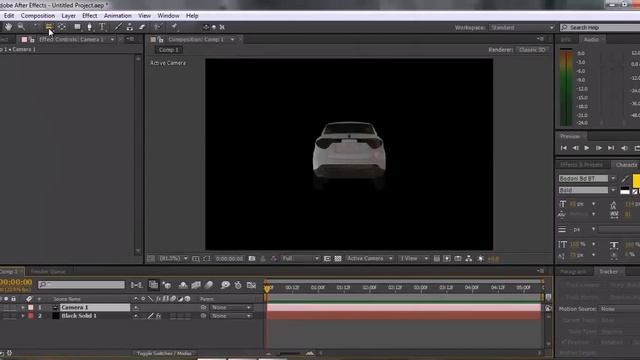
Task: Select the Brush tool
Action: tap(118, 27)
